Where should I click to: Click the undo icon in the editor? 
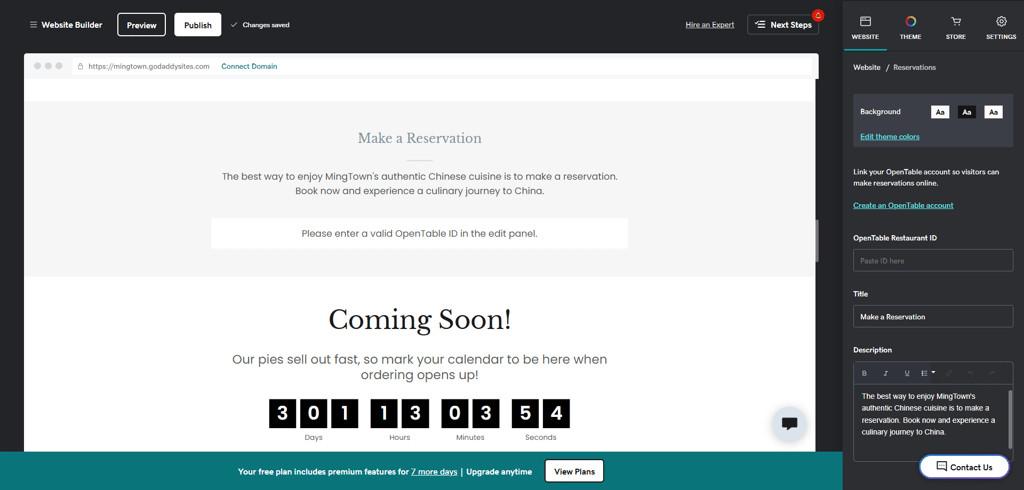click(970, 373)
